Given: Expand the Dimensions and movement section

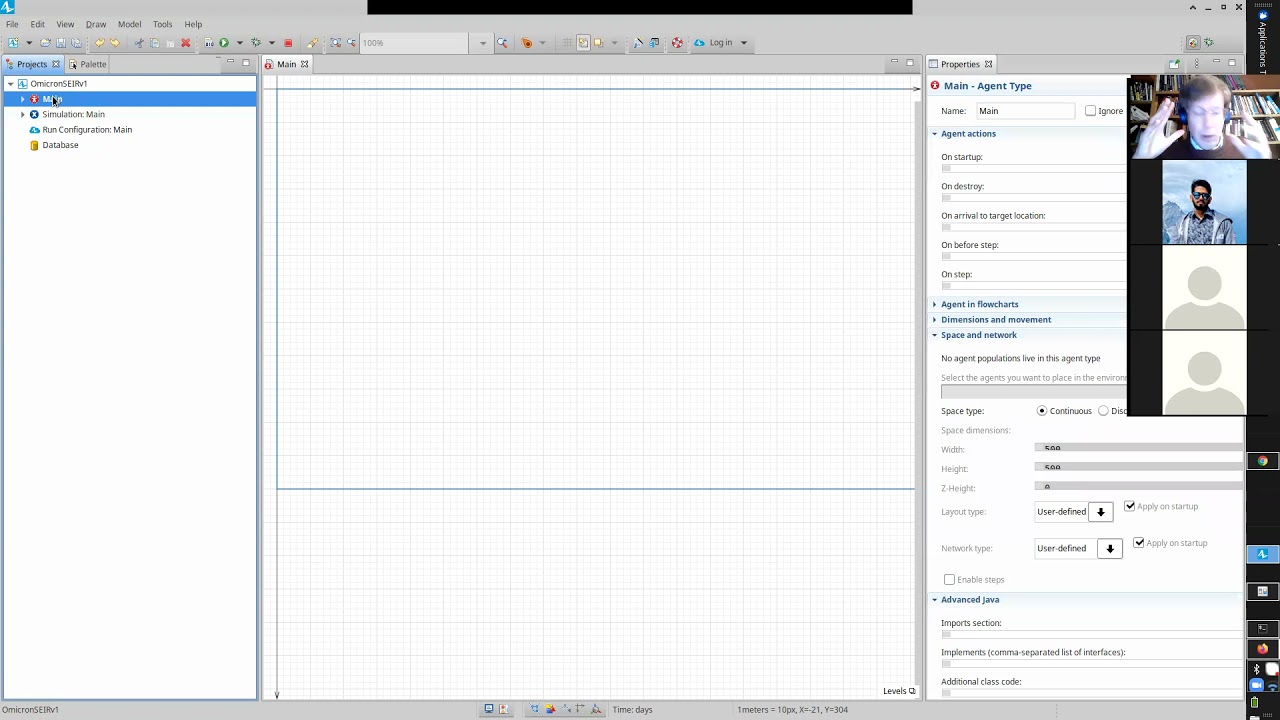Looking at the screenshot, I should tap(995, 320).
